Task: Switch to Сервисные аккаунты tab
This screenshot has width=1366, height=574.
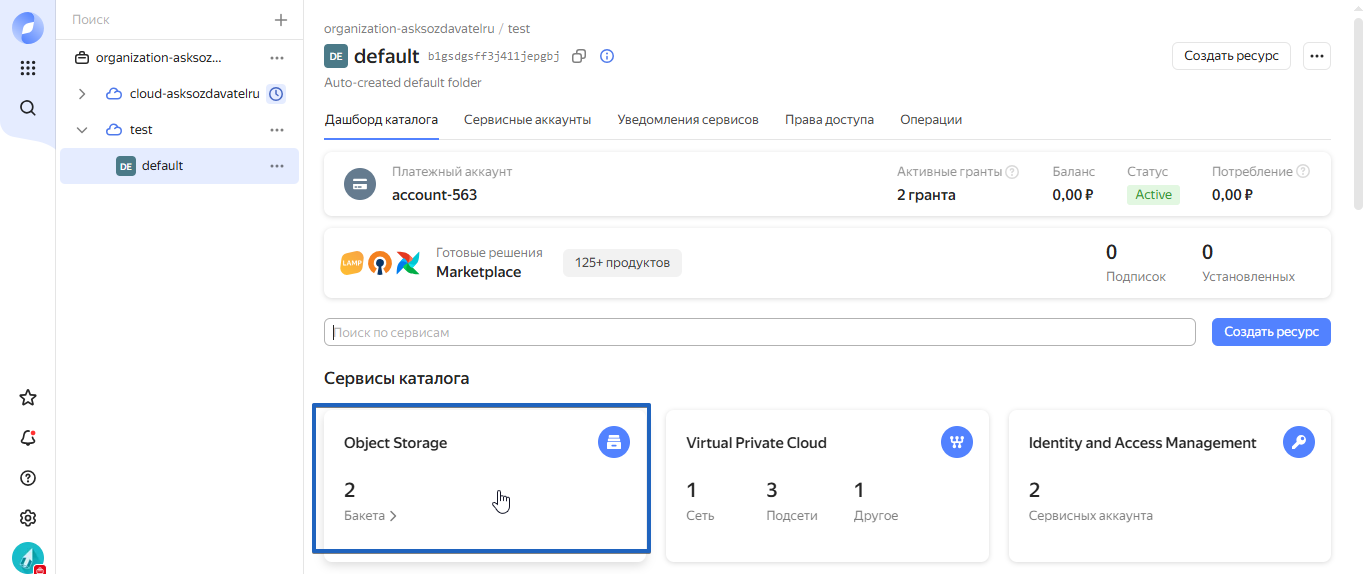Action: [x=527, y=120]
